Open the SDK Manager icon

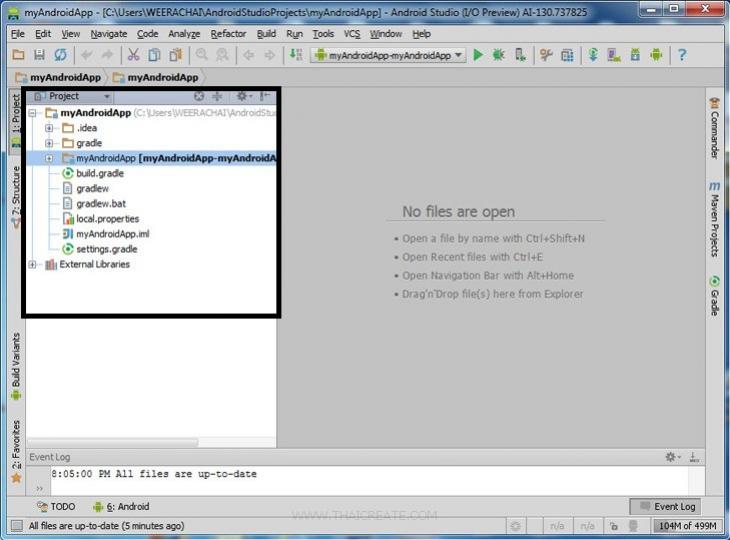coord(635,55)
